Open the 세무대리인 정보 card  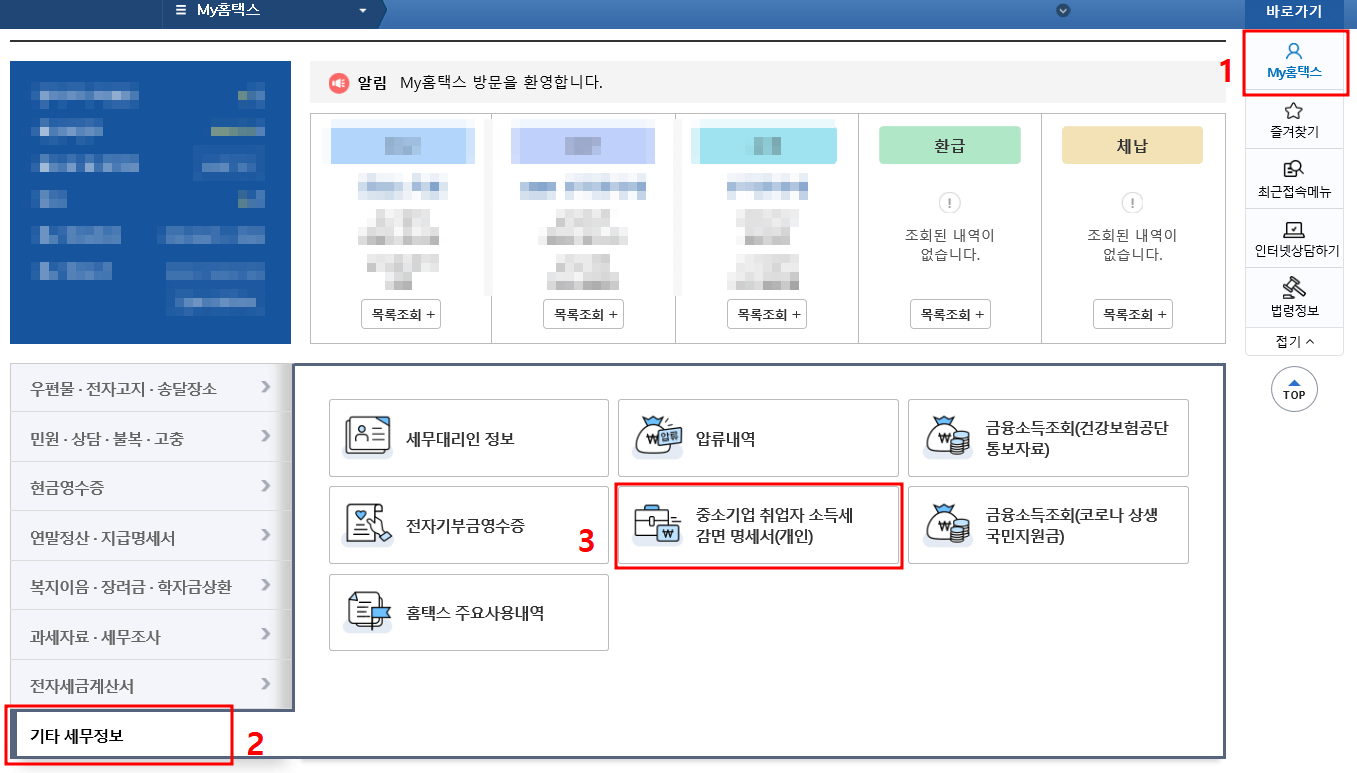(x=469, y=438)
